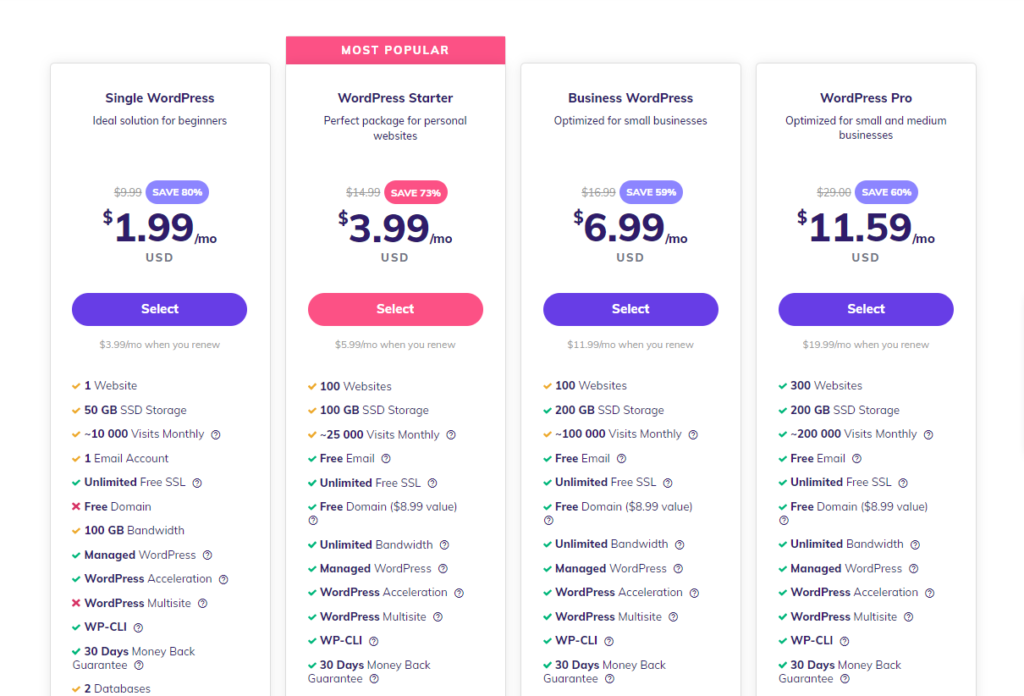Click the Save 80% badge
The image size is (1024, 696).
click(177, 193)
